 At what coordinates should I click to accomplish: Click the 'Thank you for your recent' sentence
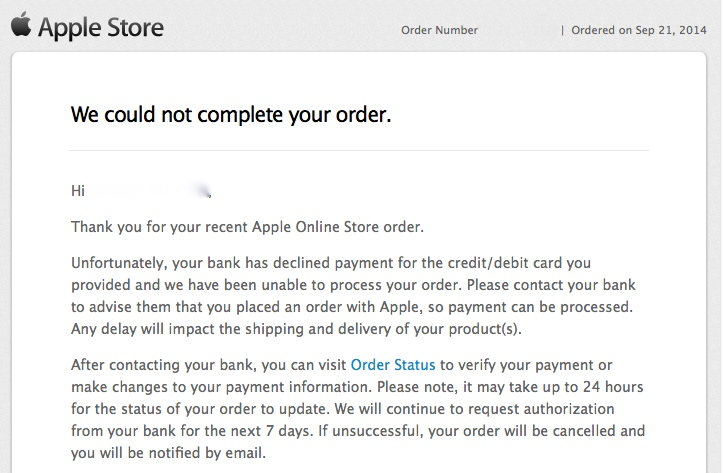click(x=247, y=227)
